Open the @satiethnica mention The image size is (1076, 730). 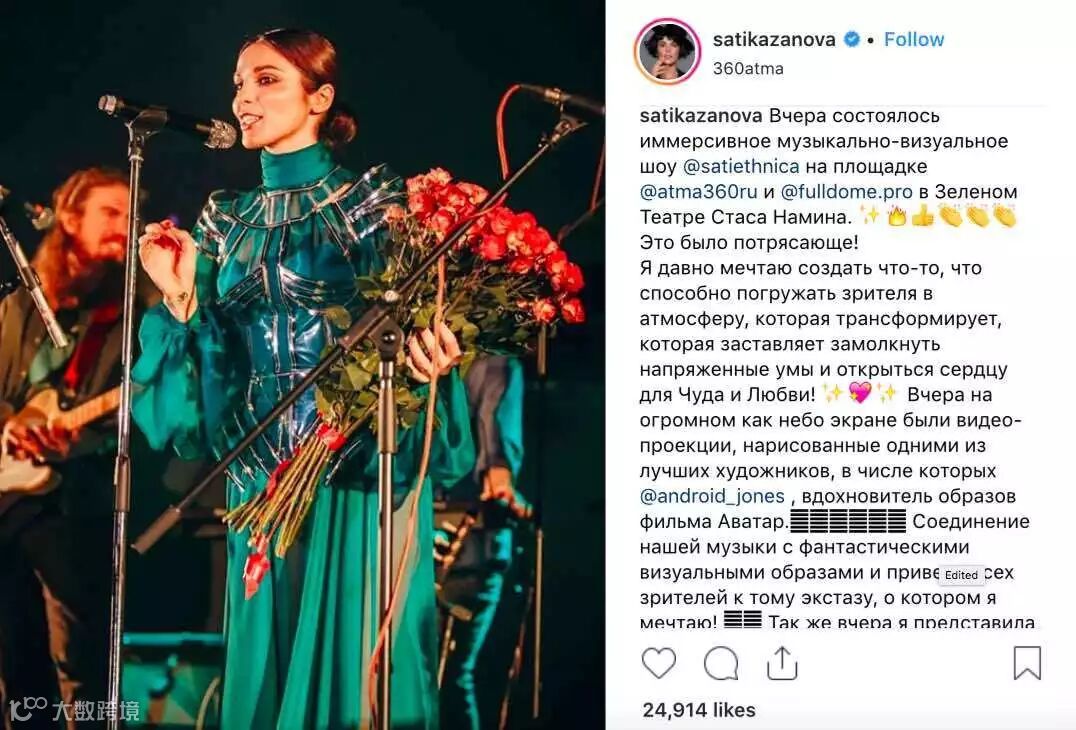pos(740,167)
